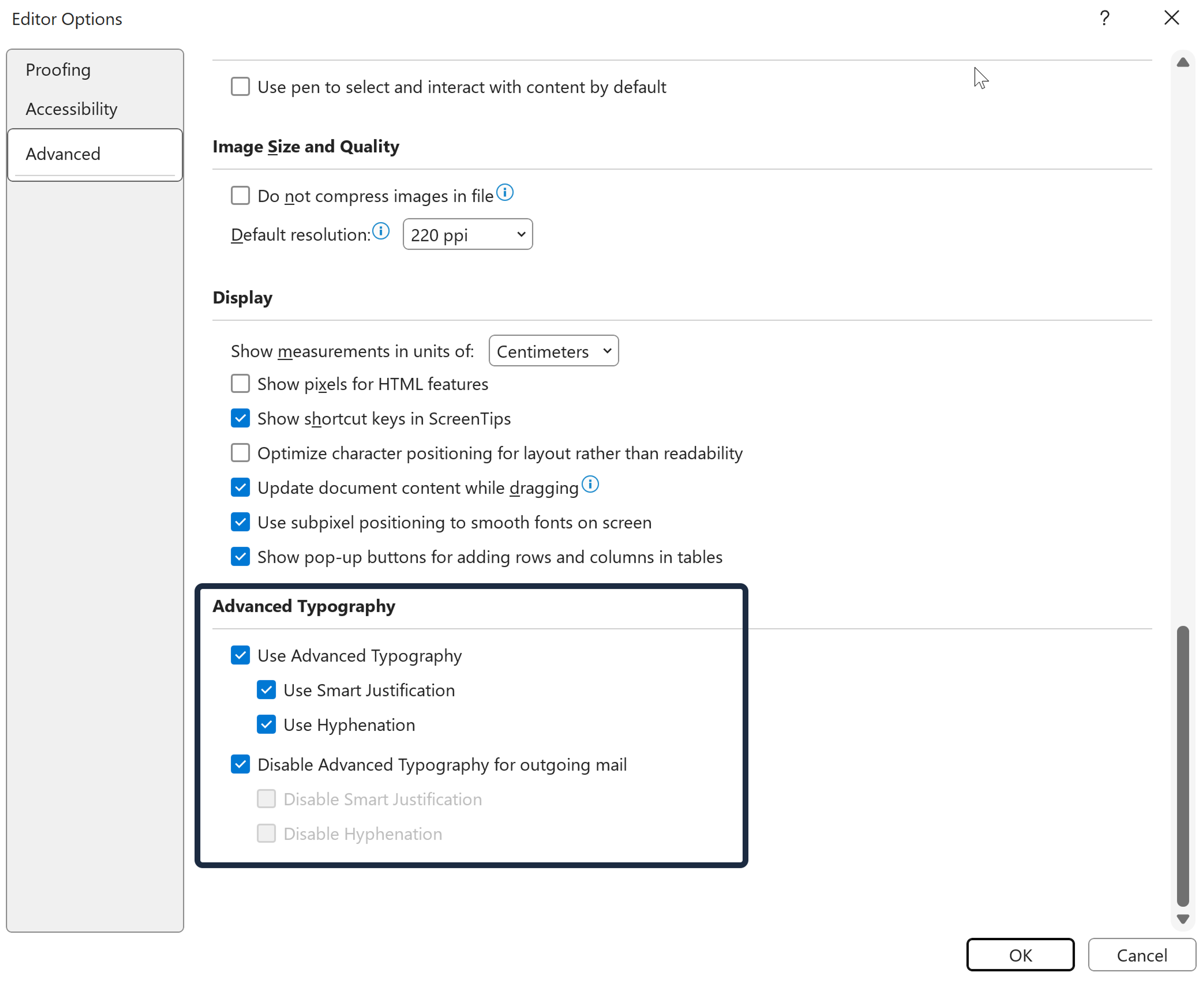Click the Help question mark icon

point(1104,19)
